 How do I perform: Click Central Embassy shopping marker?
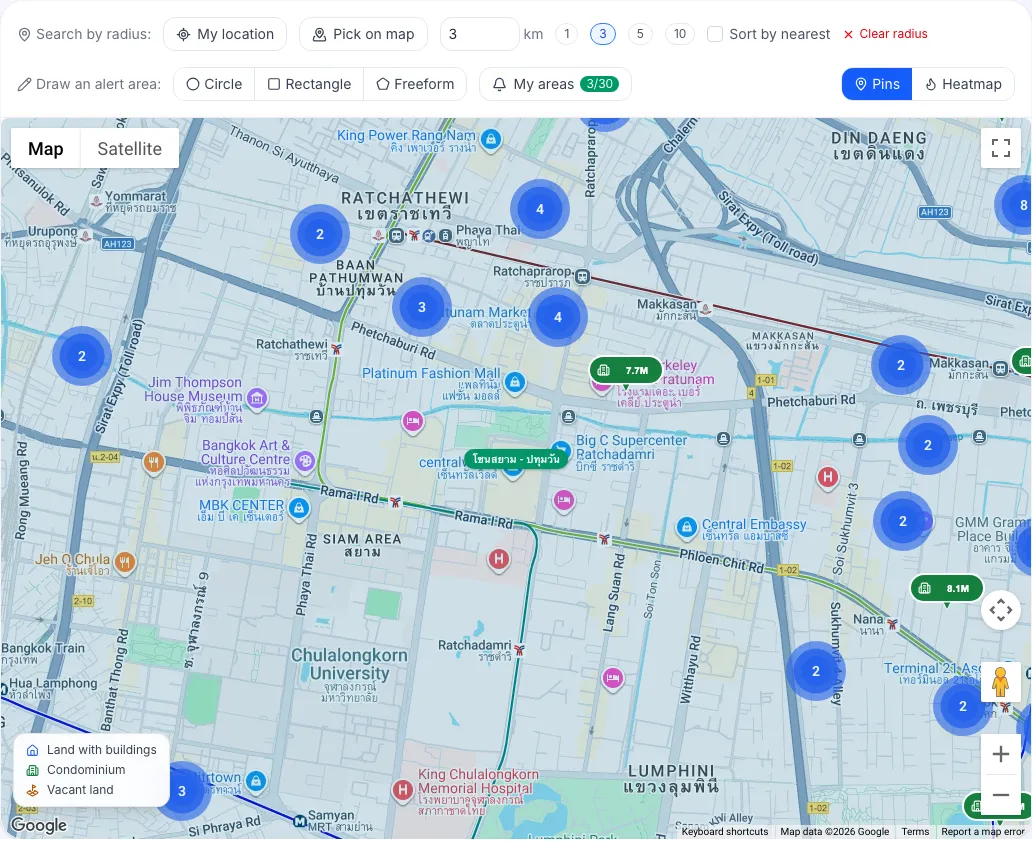686,527
